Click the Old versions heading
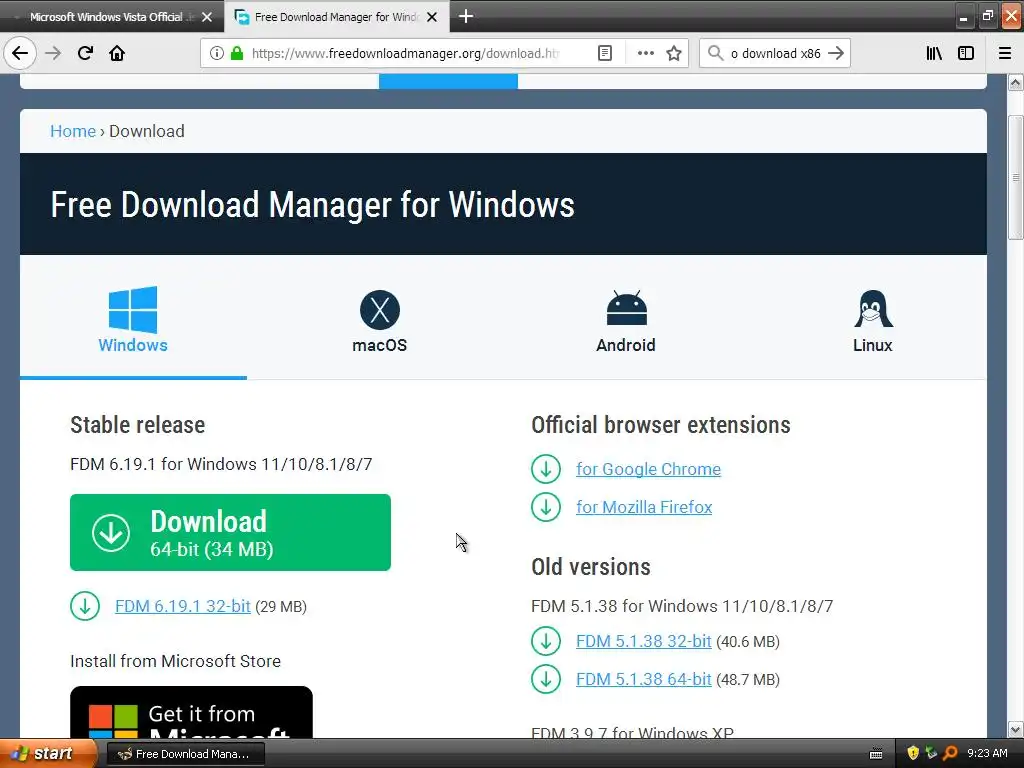Image resolution: width=1024 pixels, height=768 pixels. coord(591,567)
